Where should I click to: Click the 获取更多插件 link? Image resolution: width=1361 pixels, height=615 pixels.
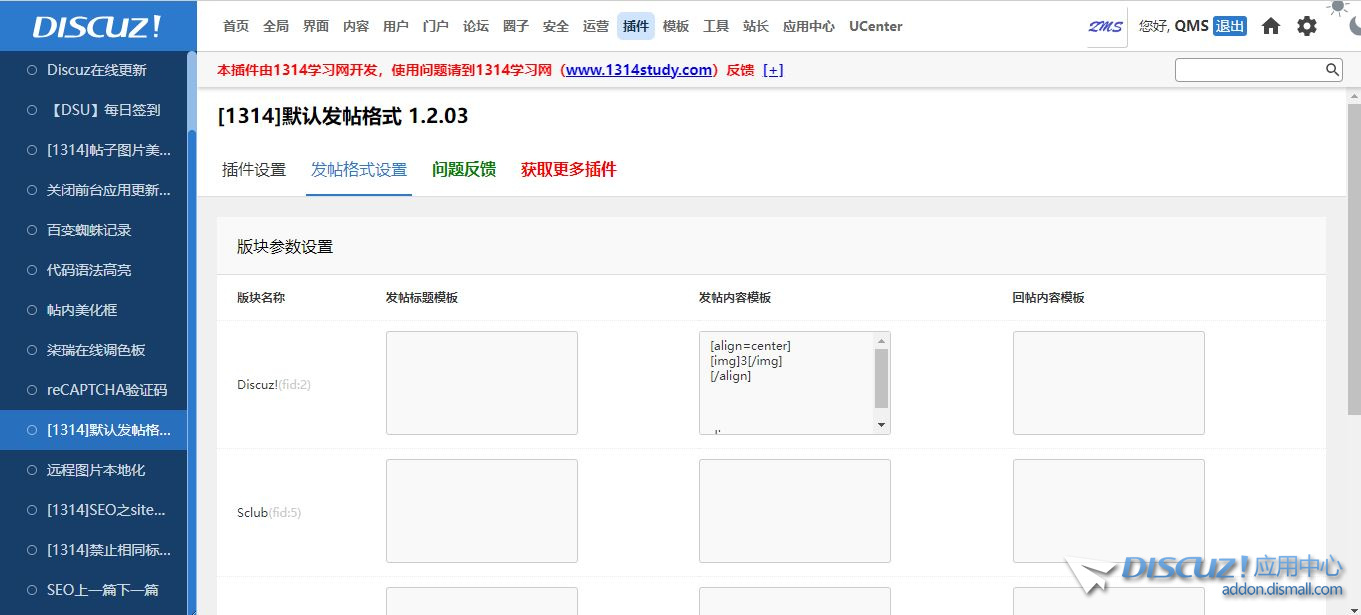[568, 170]
